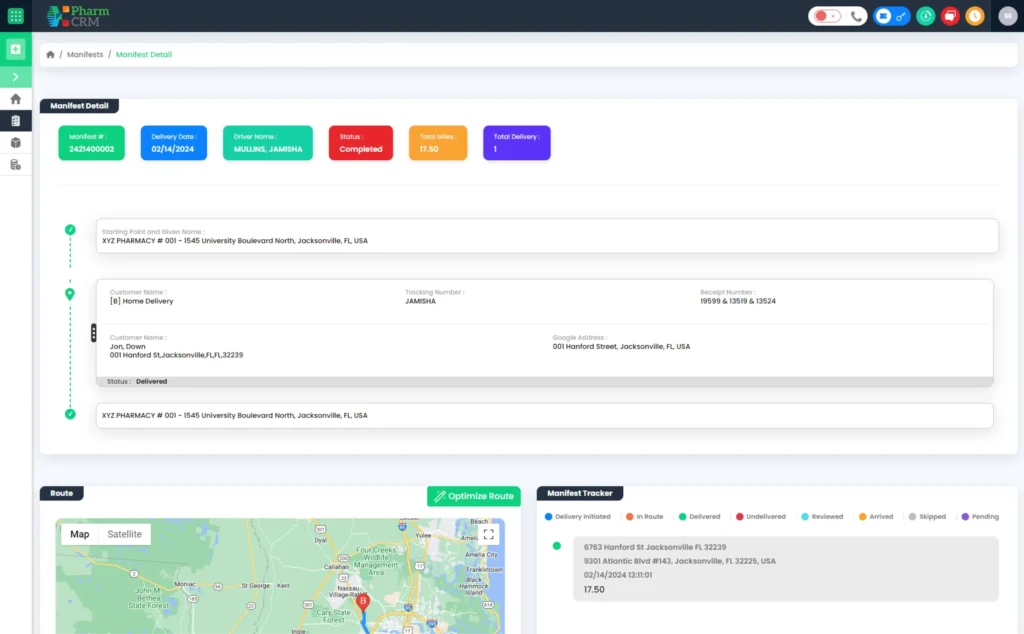Click the green plus icon in the sidebar
This screenshot has height=634, width=1024.
coord(15,49)
